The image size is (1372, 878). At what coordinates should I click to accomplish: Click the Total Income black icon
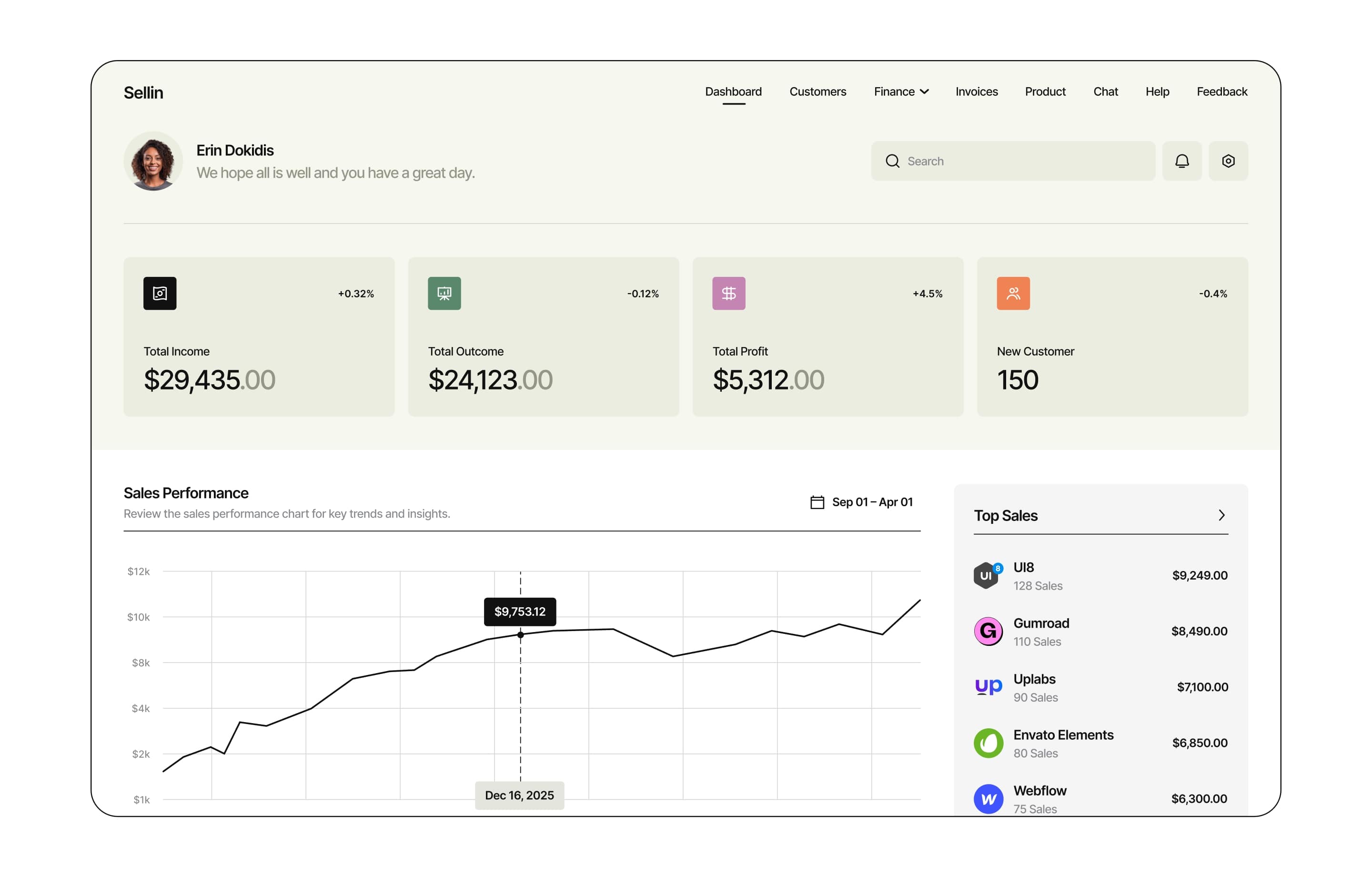tap(160, 293)
